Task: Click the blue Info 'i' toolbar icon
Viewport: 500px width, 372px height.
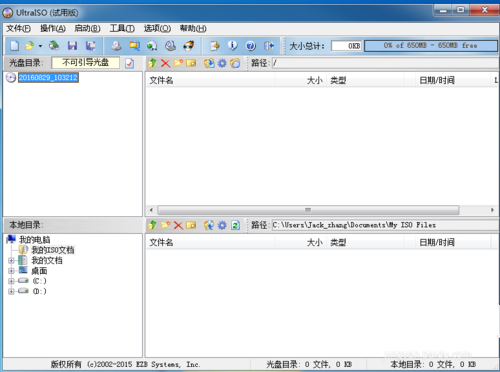Action: point(233,45)
